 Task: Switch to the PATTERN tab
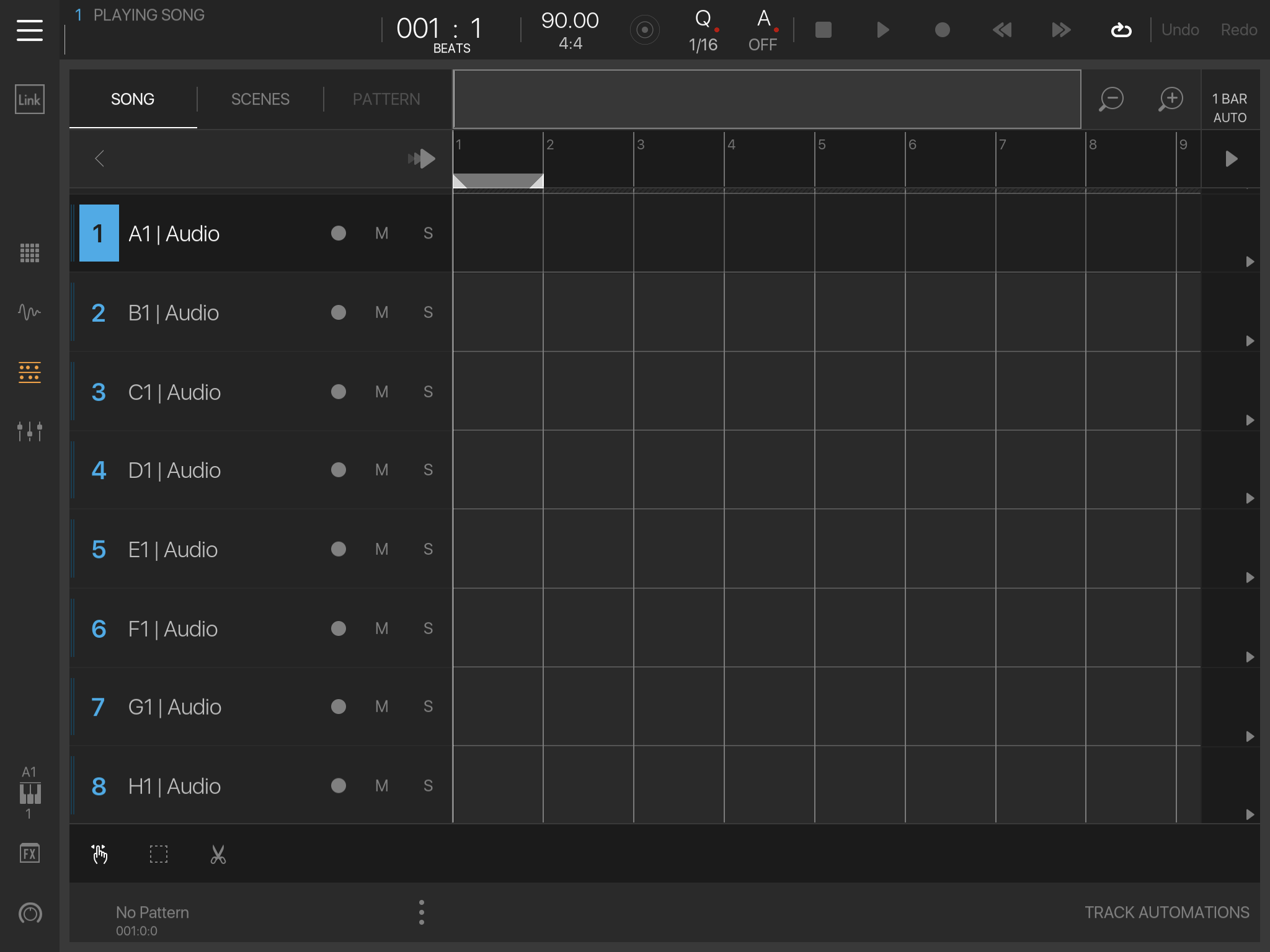(x=386, y=99)
